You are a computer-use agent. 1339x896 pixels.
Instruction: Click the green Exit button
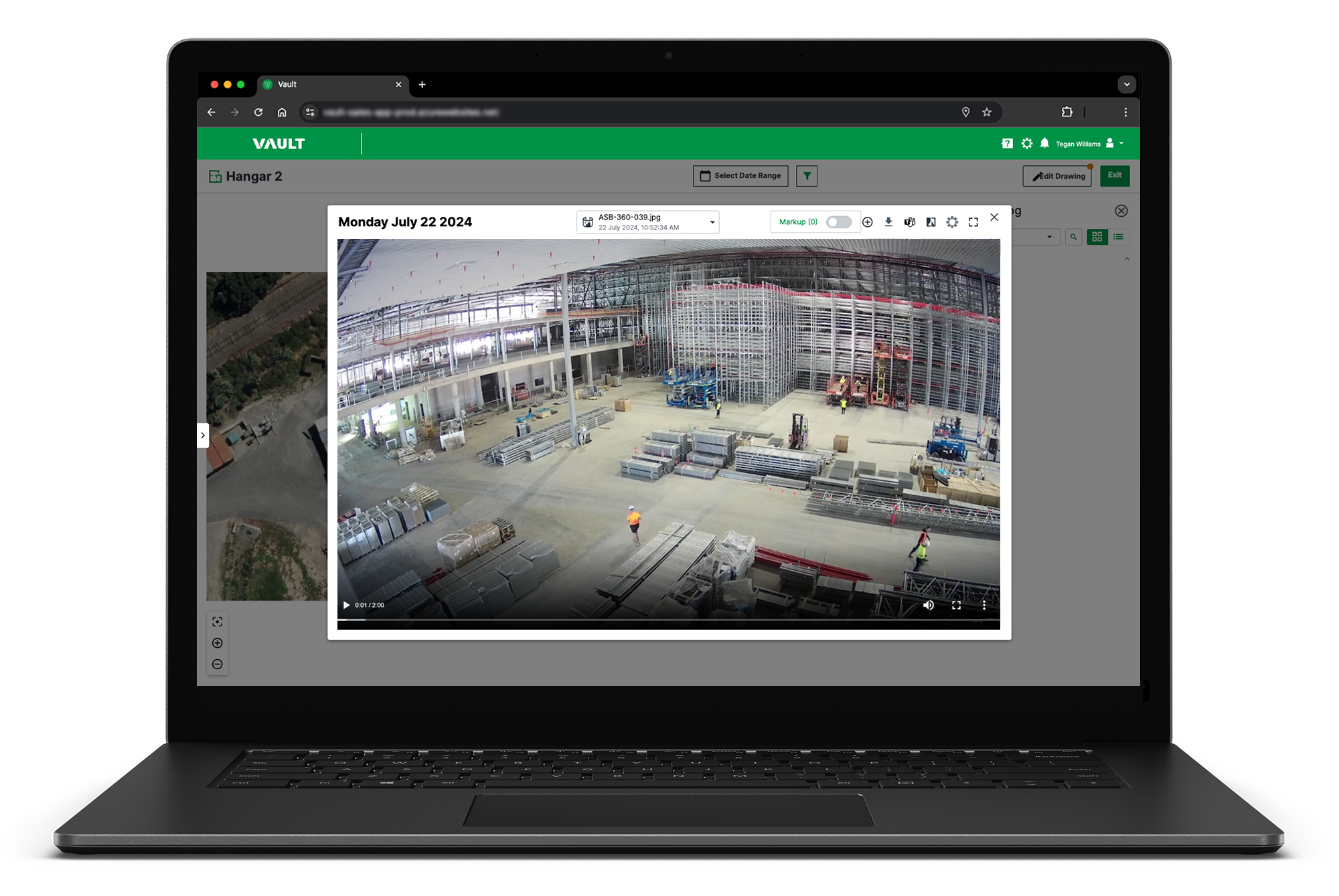point(1115,175)
